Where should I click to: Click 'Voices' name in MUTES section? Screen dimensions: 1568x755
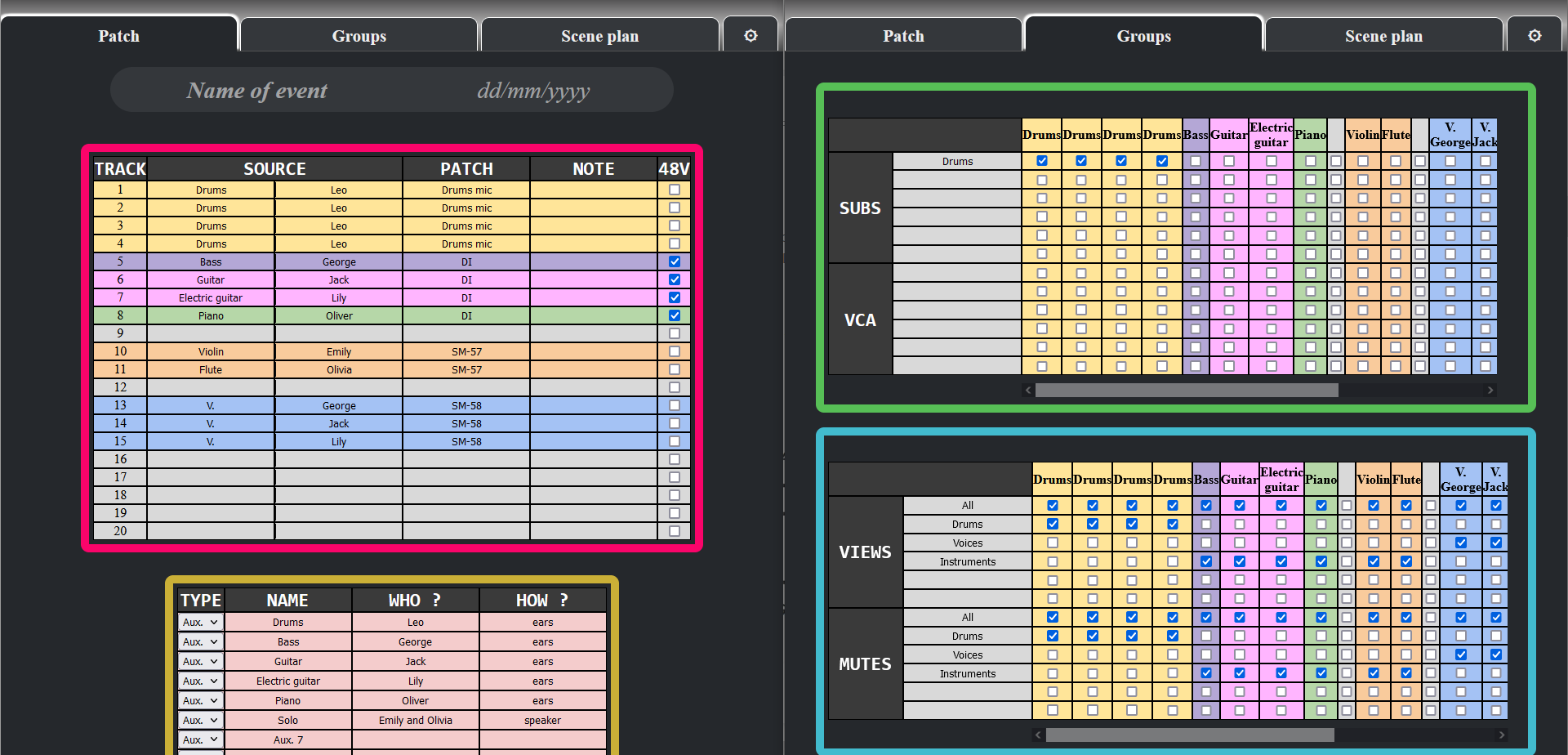968,655
